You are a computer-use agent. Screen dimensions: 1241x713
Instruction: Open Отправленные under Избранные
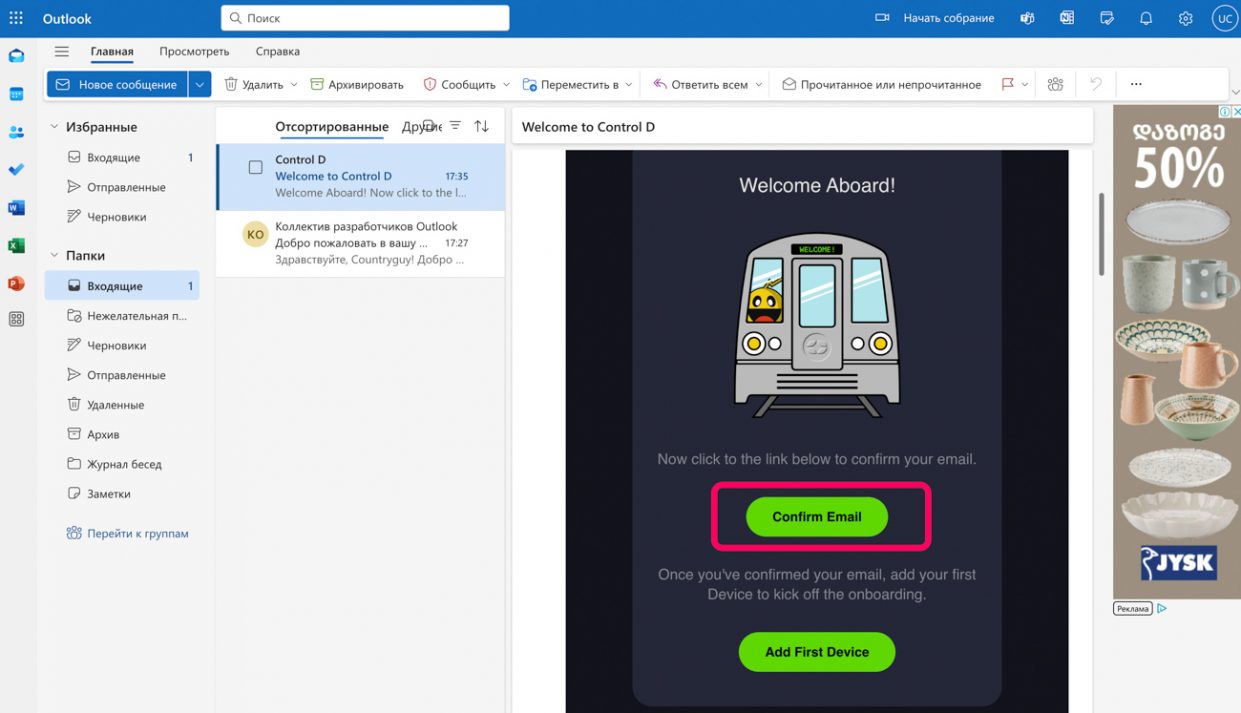(122, 187)
